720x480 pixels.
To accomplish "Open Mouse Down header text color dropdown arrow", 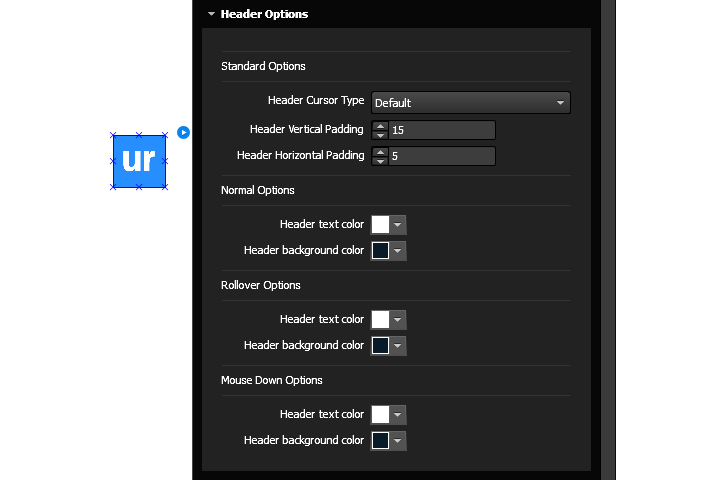I will 398,415.
